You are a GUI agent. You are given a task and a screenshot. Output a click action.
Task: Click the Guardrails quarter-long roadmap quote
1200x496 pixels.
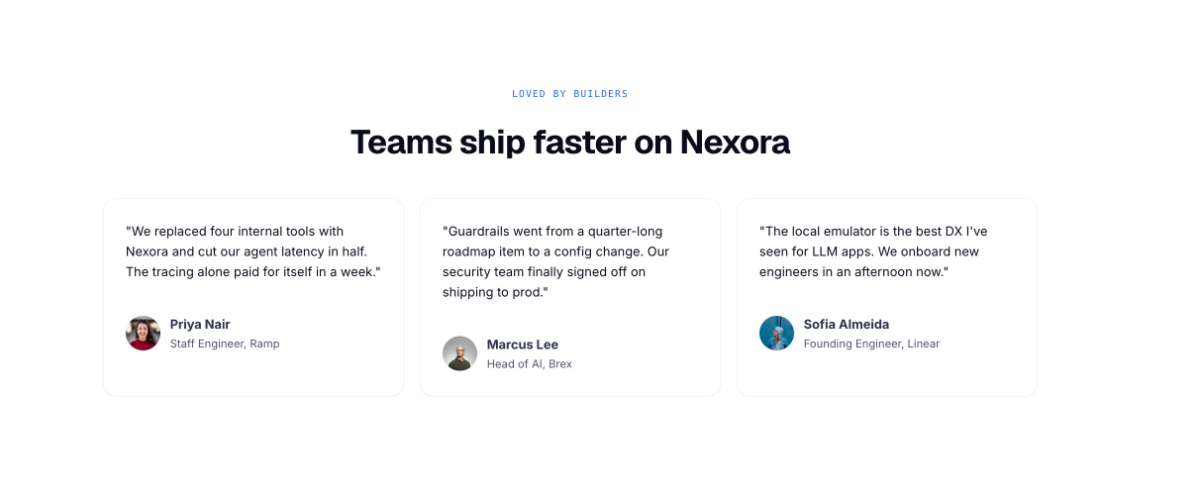pyautogui.click(x=556, y=261)
